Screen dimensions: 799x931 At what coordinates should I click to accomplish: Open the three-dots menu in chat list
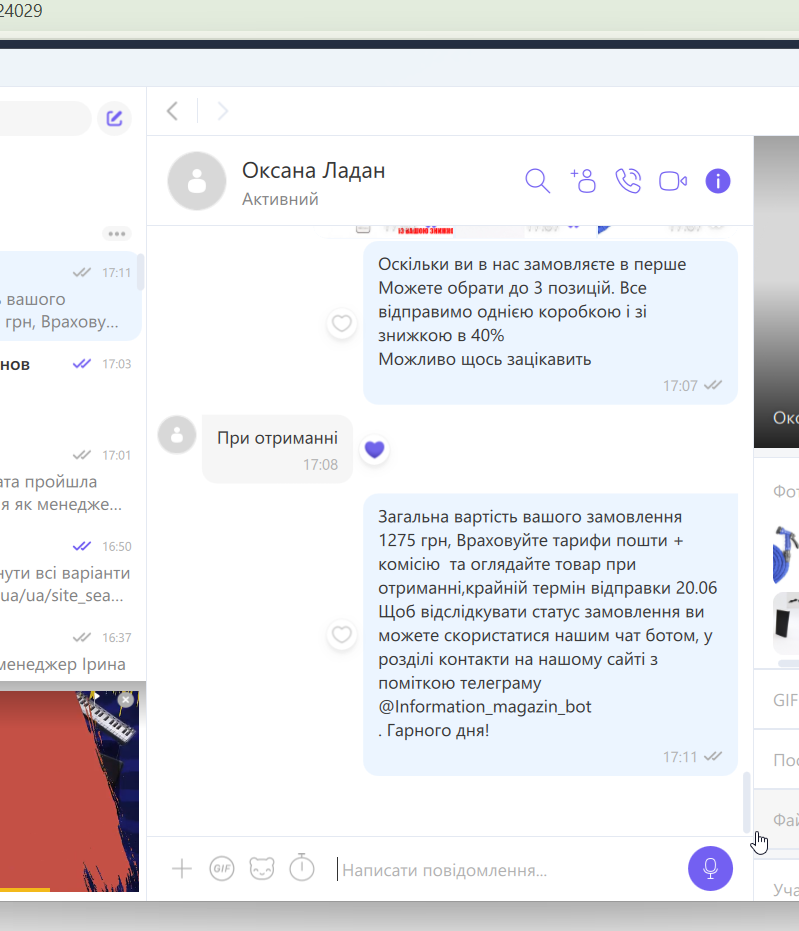(116, 233)
